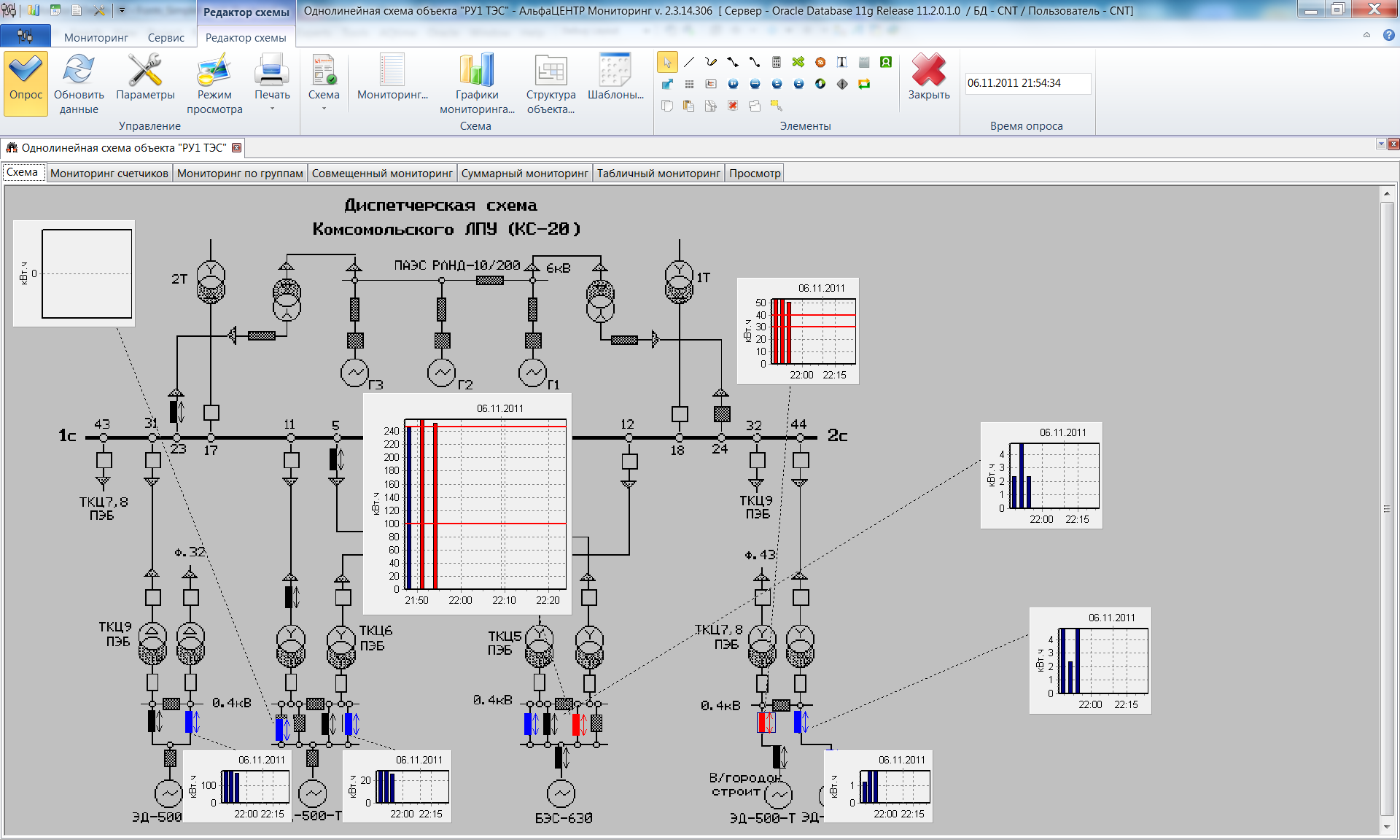Expand the Печать dropdown arrow
This screenshot has width=1400, height=840.
[x=272, y=109]
